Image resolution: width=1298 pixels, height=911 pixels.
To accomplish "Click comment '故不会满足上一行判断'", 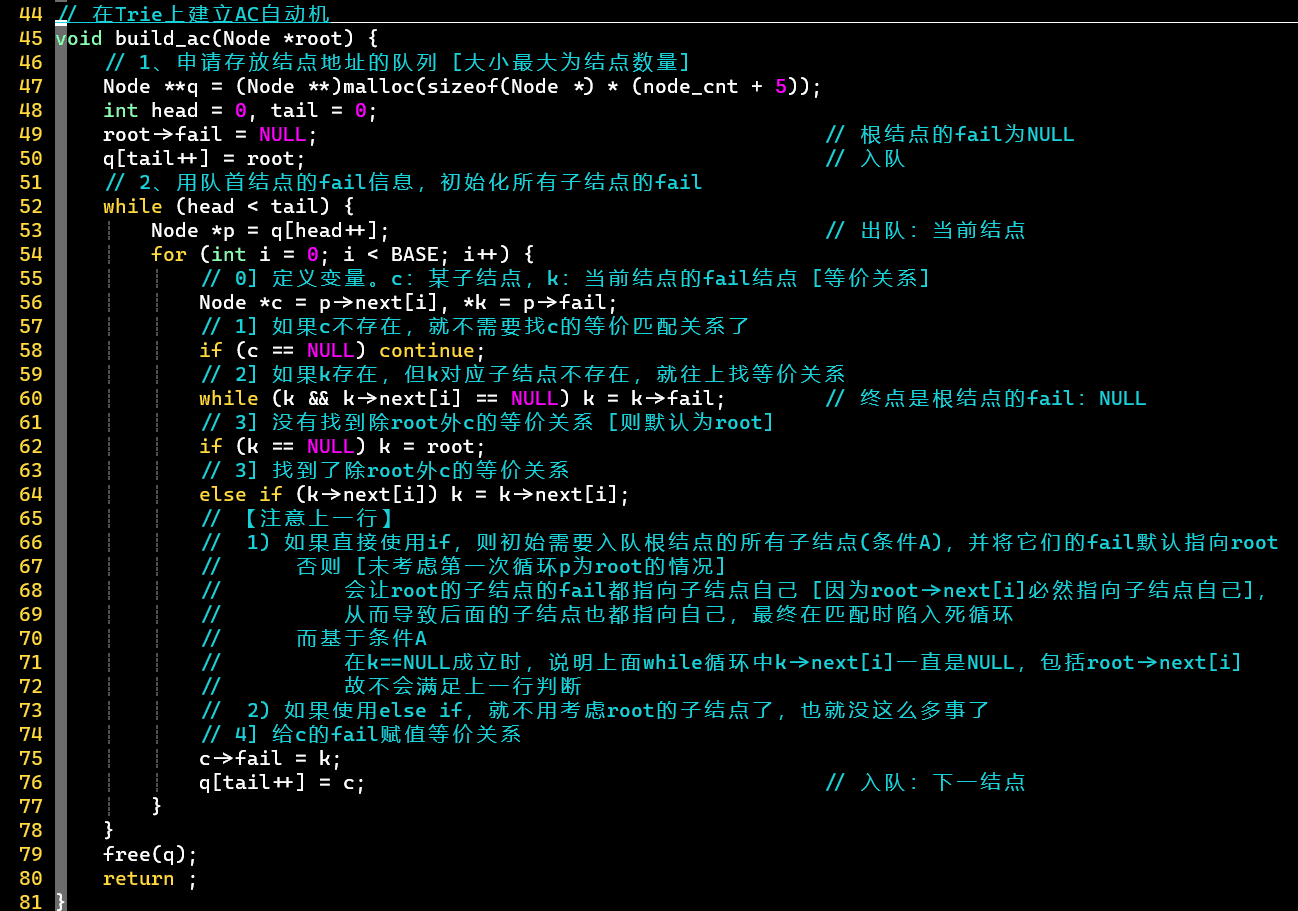I will (x=463, y=686).
